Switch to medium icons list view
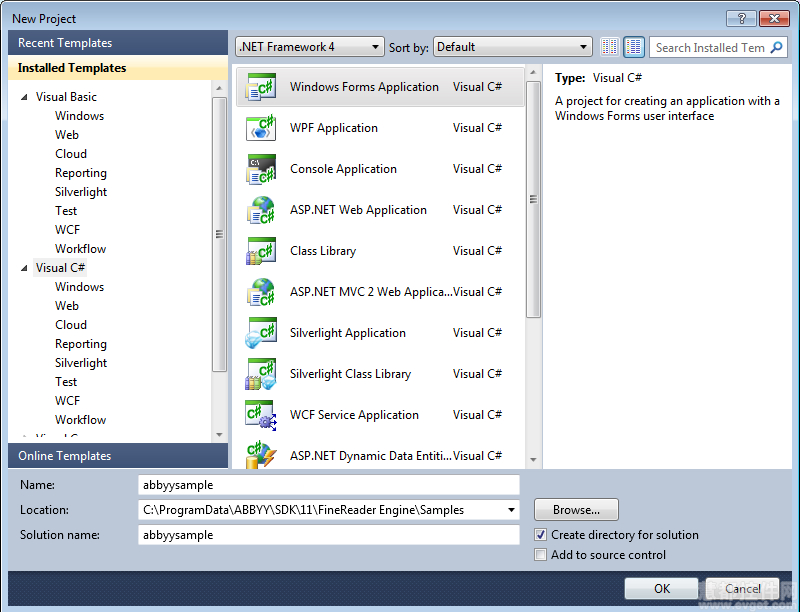This screenshot has height=612, width=800. coord(634,47)
